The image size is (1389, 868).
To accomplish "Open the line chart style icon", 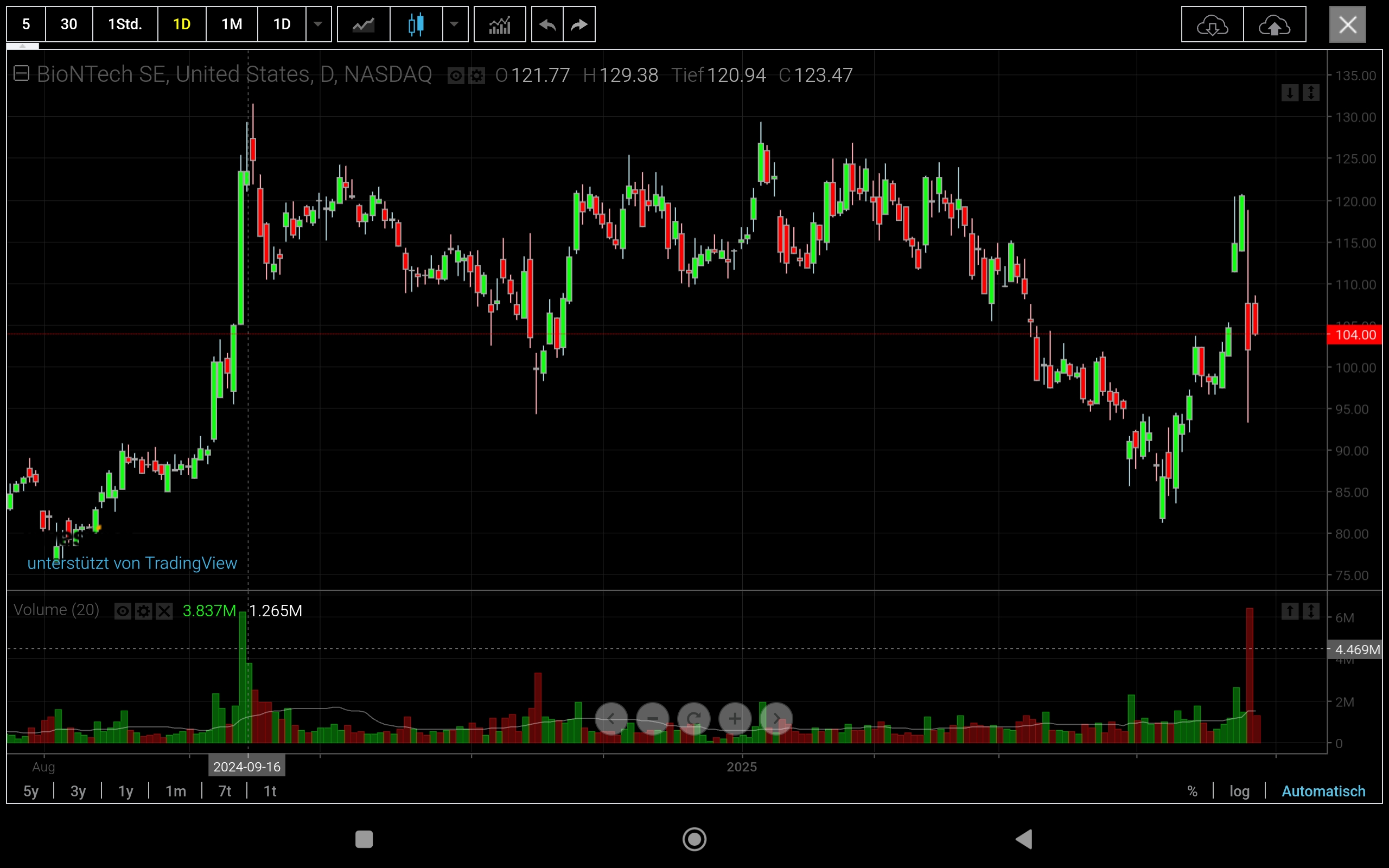I will pyautogui.click(x=364, y=25).
